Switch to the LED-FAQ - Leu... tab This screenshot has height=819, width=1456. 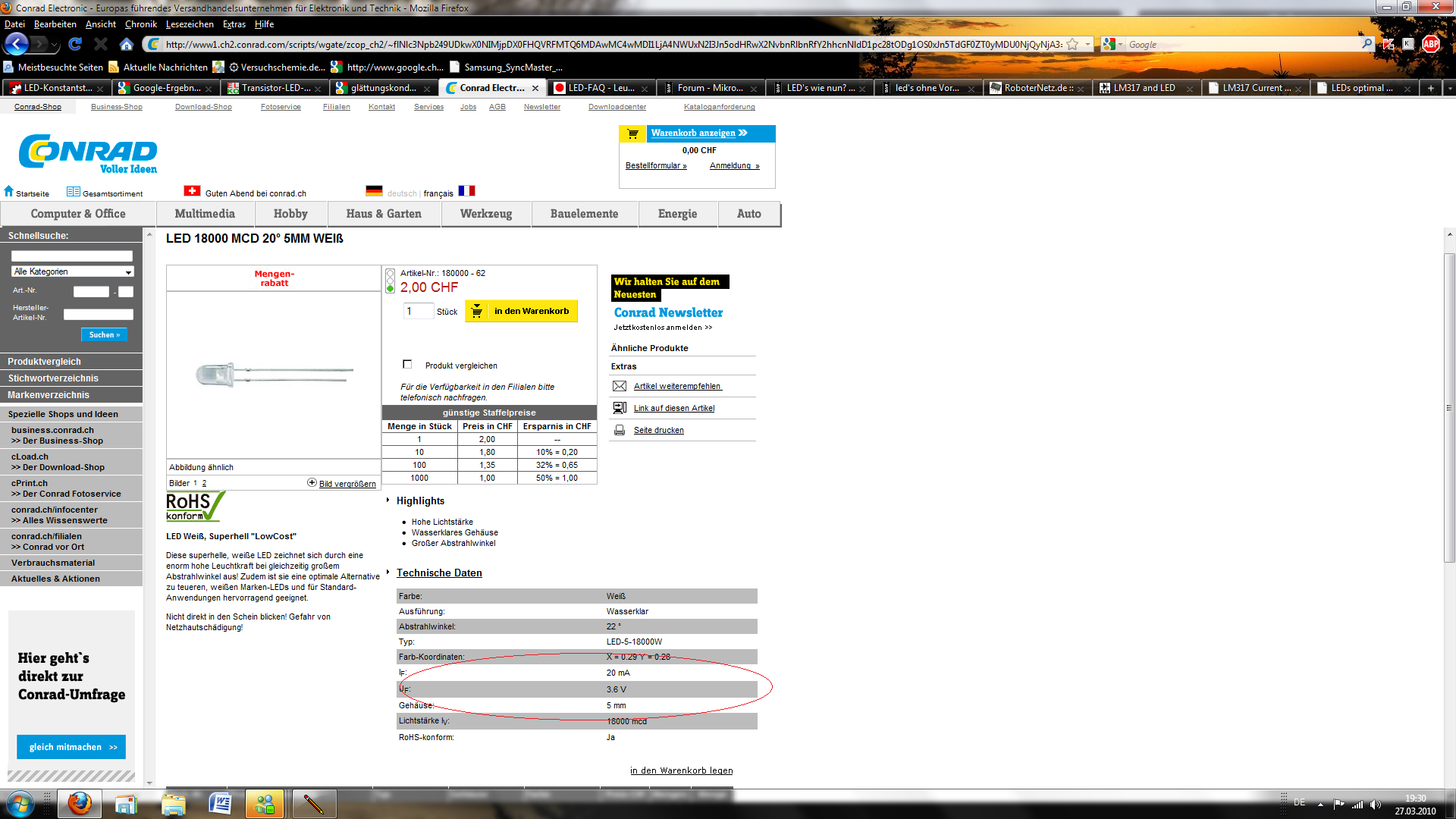point(601,88)
